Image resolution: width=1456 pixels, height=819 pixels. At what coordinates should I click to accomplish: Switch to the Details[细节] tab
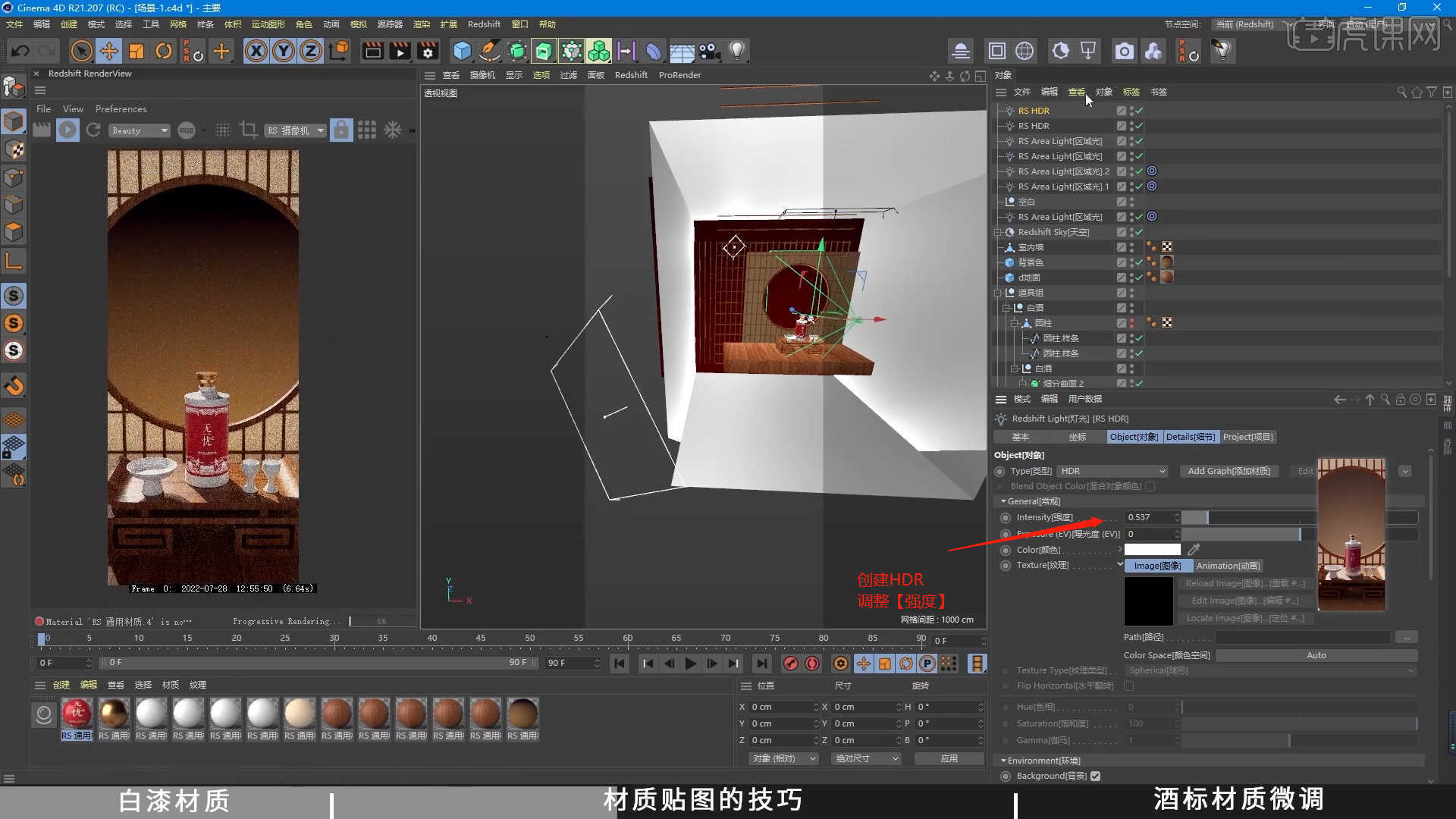coord(1191,437)
